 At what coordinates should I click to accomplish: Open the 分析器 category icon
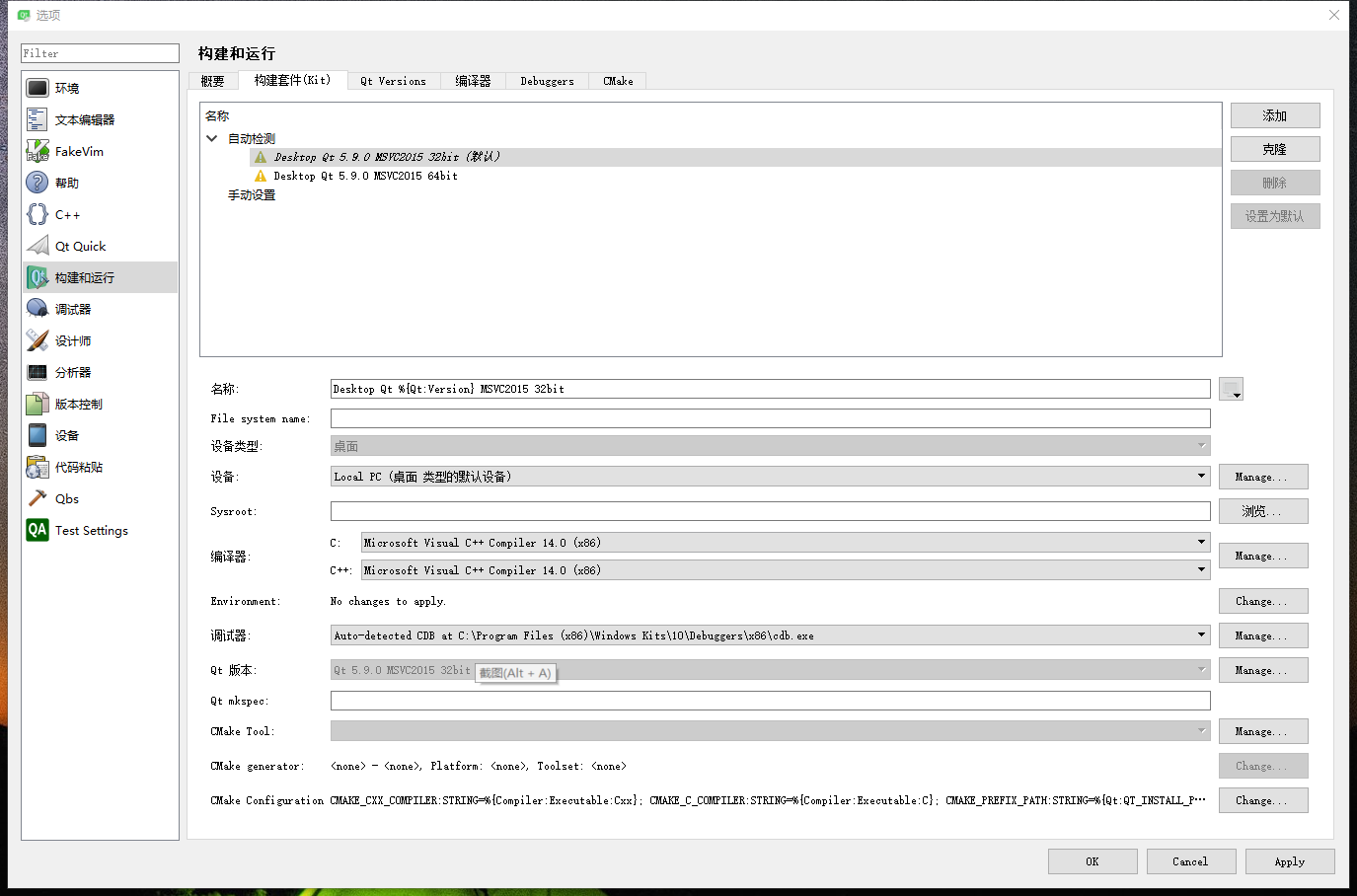click(38, 372)
